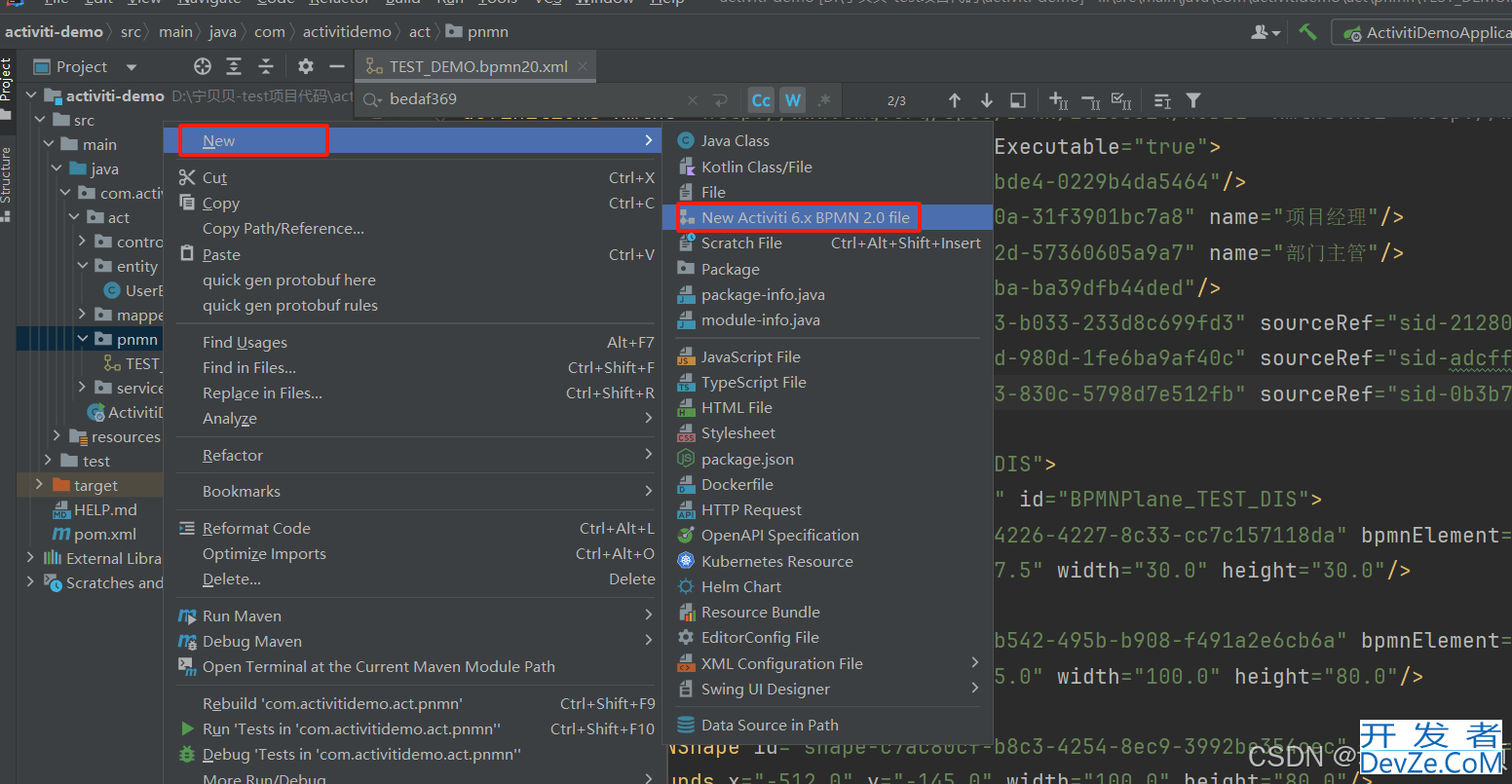Clear the search field with the X icon
Screen dimensions: 1512x784
[693, 99]
